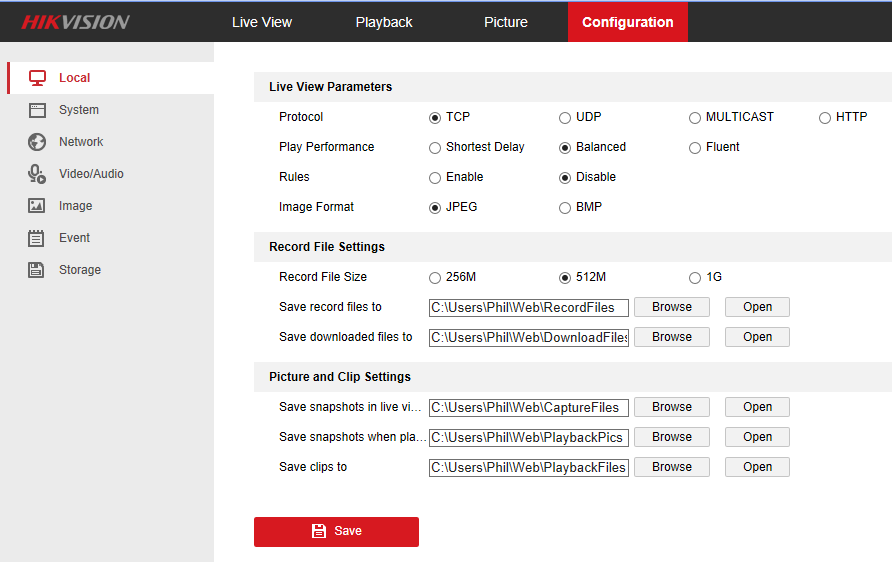The image size is (892, 562).
Task: Open the Live View tab
Action: click(262, 22)
